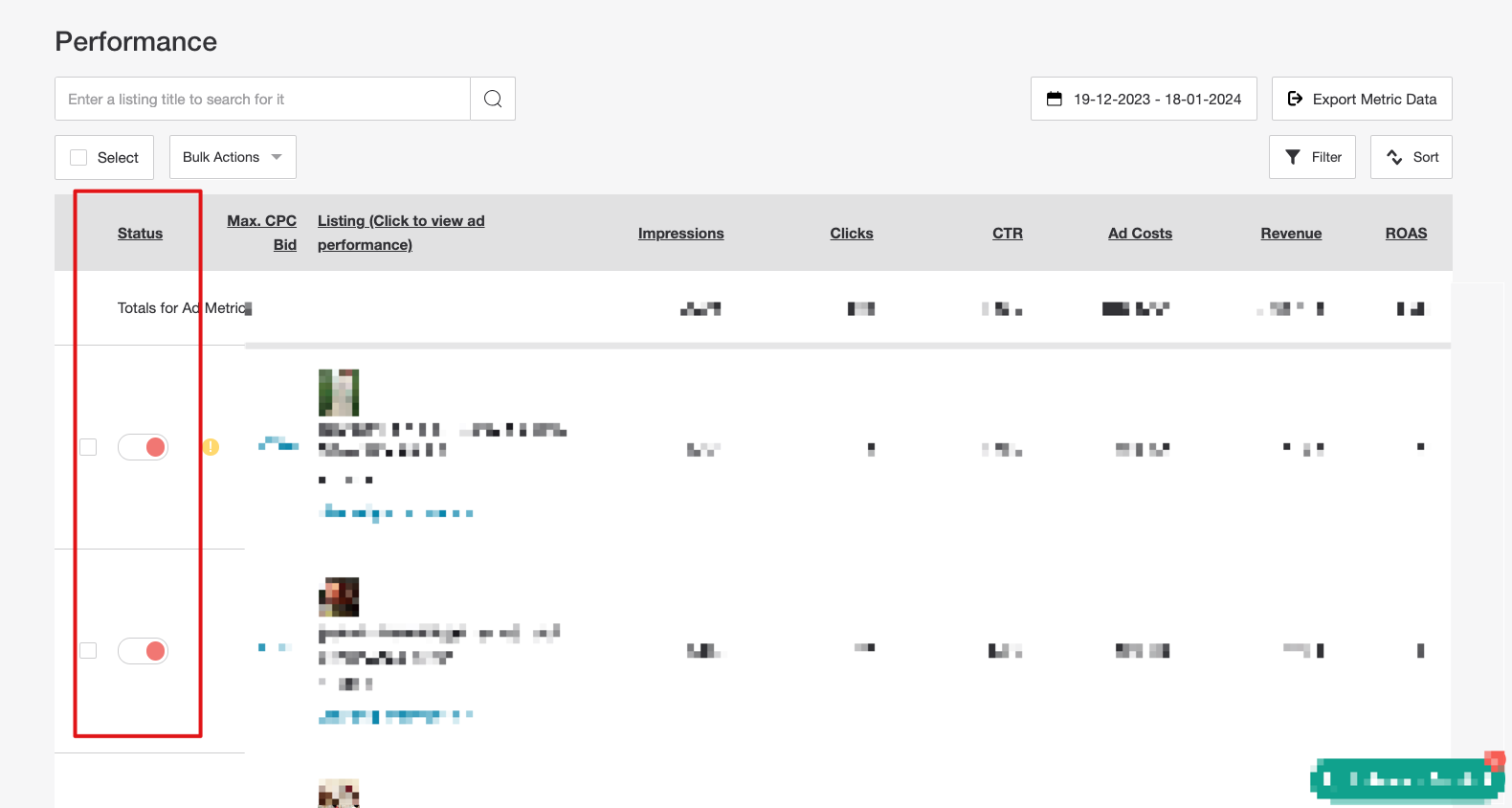Image resolution: width=1512 pixels, height=808 pixels.
Task: Sort by CTR column header
Action: (x=1008, y=233)
